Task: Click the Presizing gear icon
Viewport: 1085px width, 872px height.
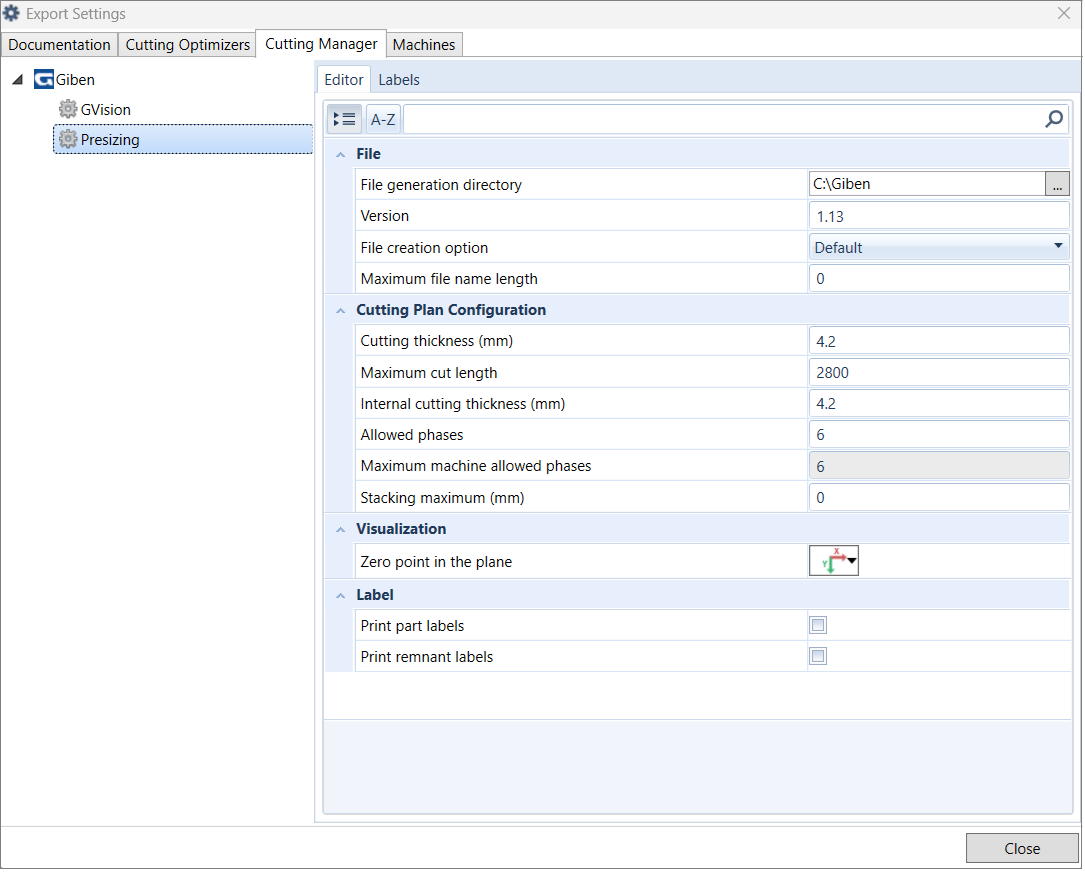Action: [68, 139]
